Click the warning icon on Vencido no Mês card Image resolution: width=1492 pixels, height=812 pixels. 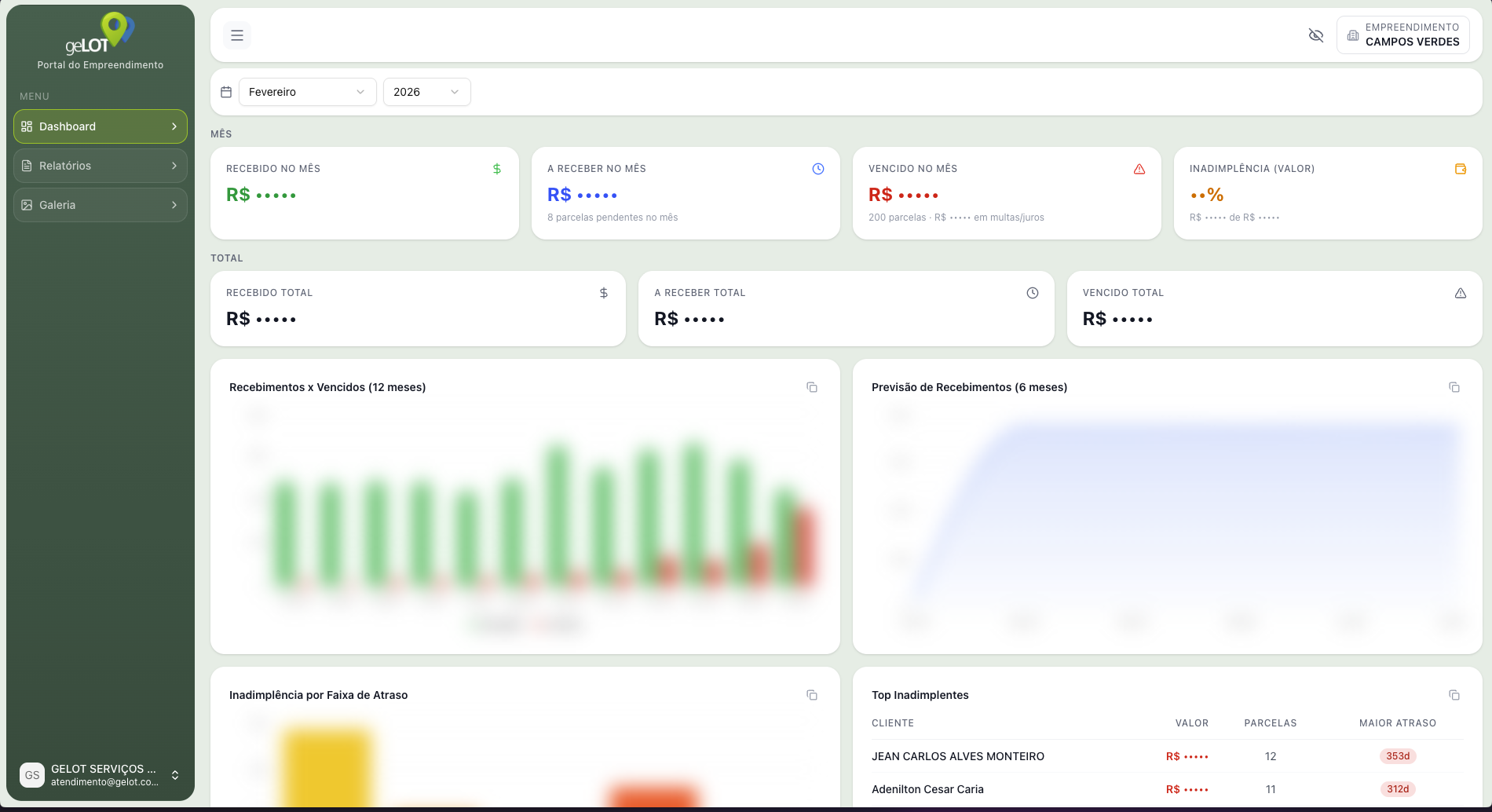pos(1139,169)
